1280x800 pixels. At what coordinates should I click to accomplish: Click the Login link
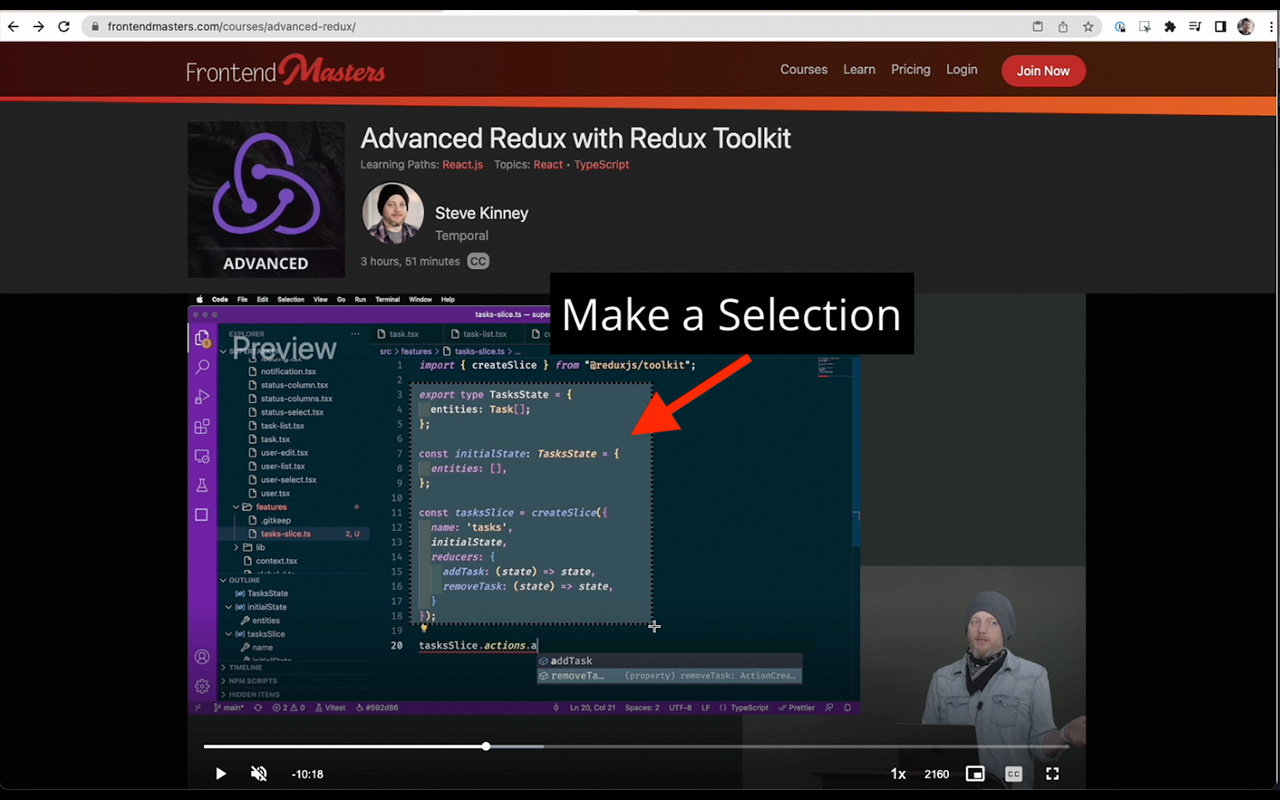coord(961,70)
